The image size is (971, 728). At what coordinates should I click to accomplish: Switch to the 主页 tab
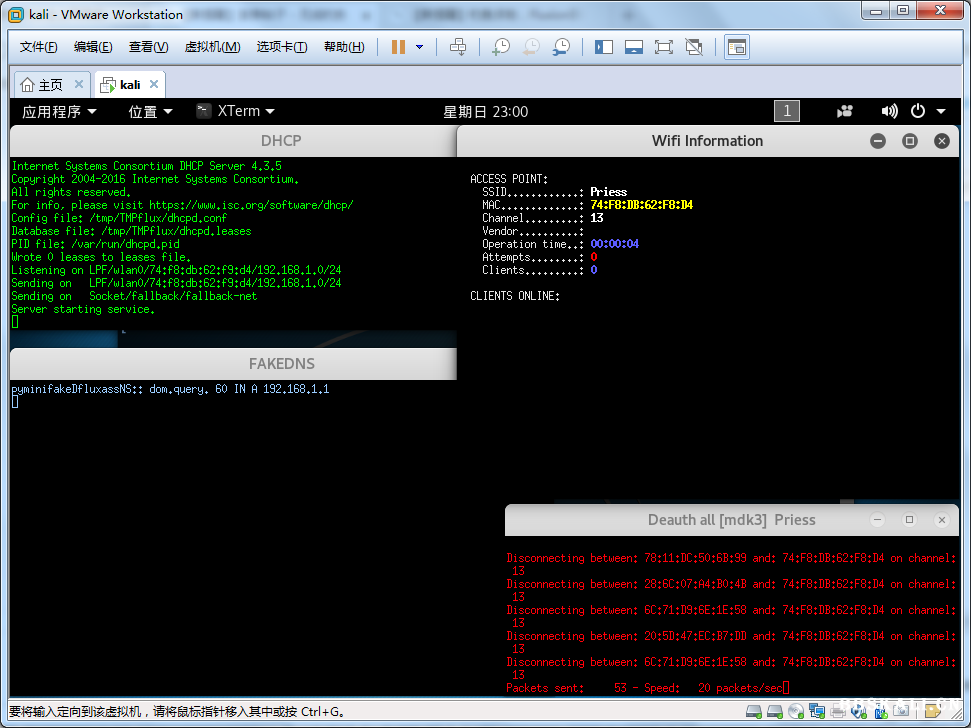(x=42, y=85)
